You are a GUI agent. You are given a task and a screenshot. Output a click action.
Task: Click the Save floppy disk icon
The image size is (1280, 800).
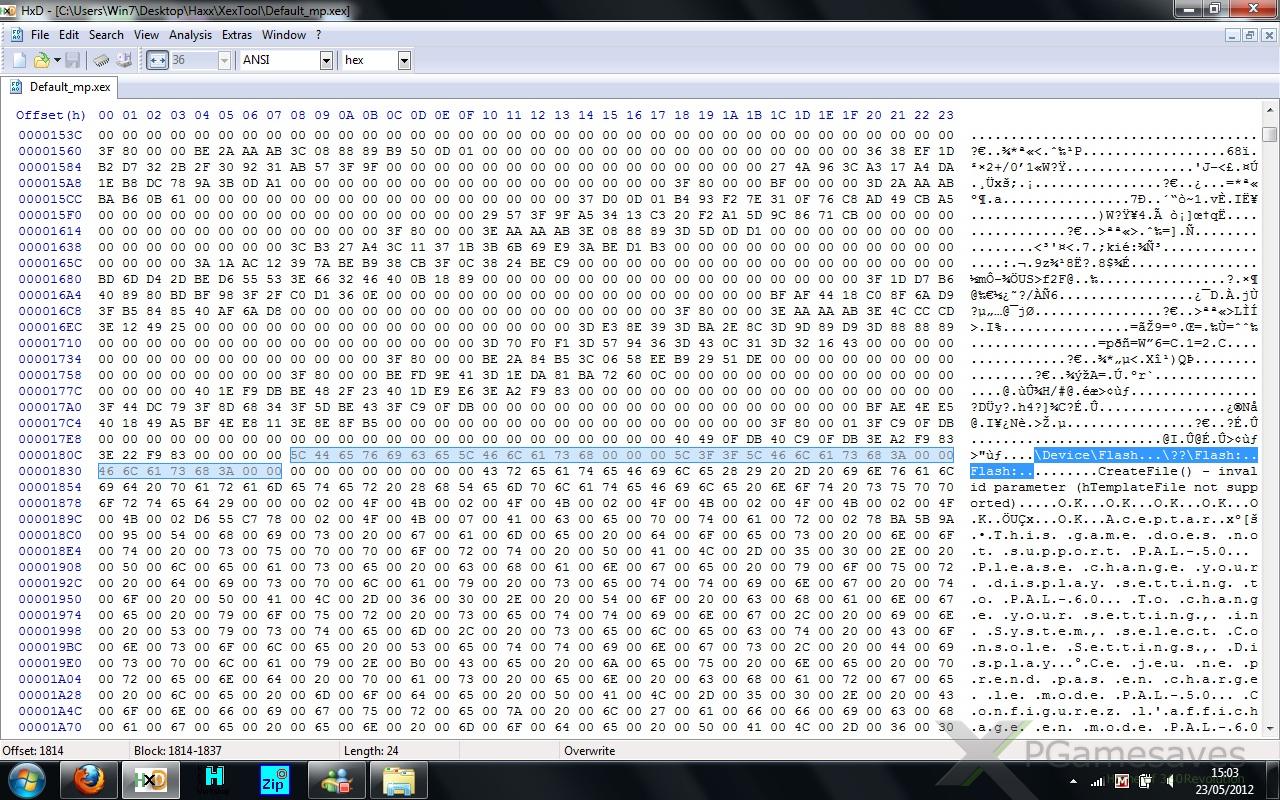pos(73,60)
